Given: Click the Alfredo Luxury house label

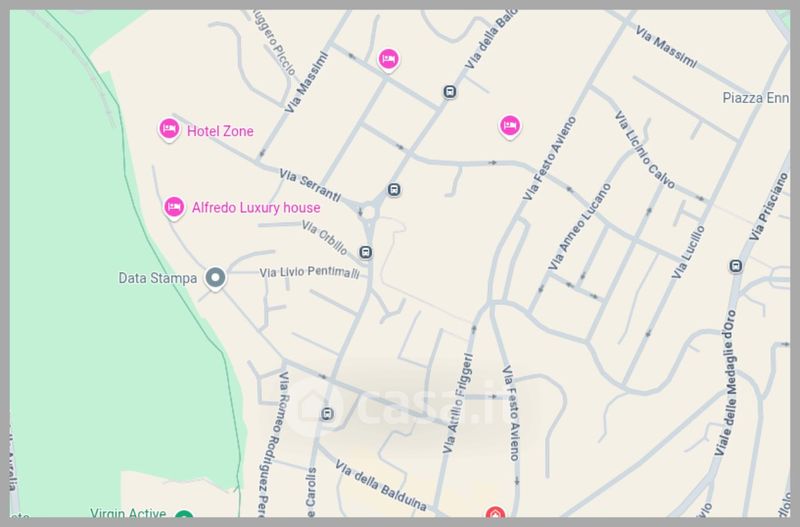Looking at the screenshot, I should pos(256,208).
